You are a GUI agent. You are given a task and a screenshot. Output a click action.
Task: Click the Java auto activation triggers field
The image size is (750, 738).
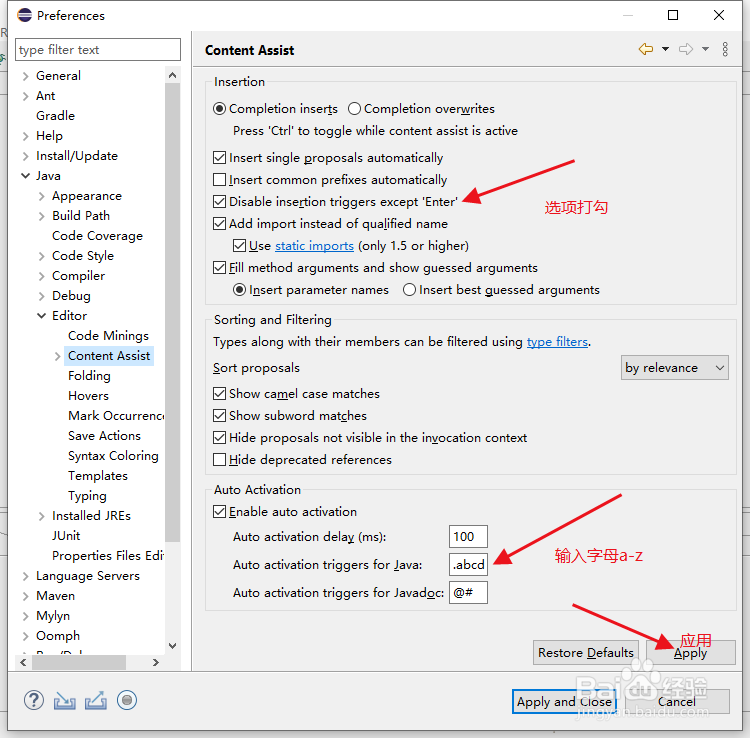point(468,565)
